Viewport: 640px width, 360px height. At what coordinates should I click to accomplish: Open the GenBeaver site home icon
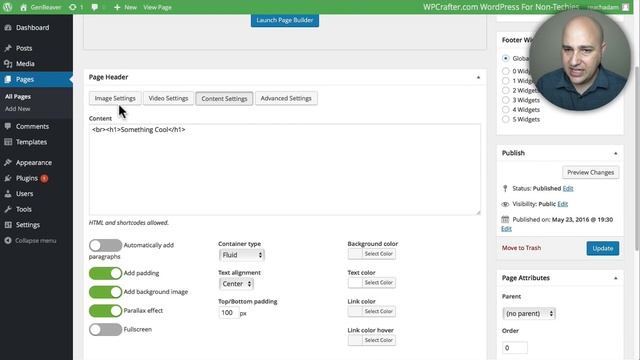(23, 7)
